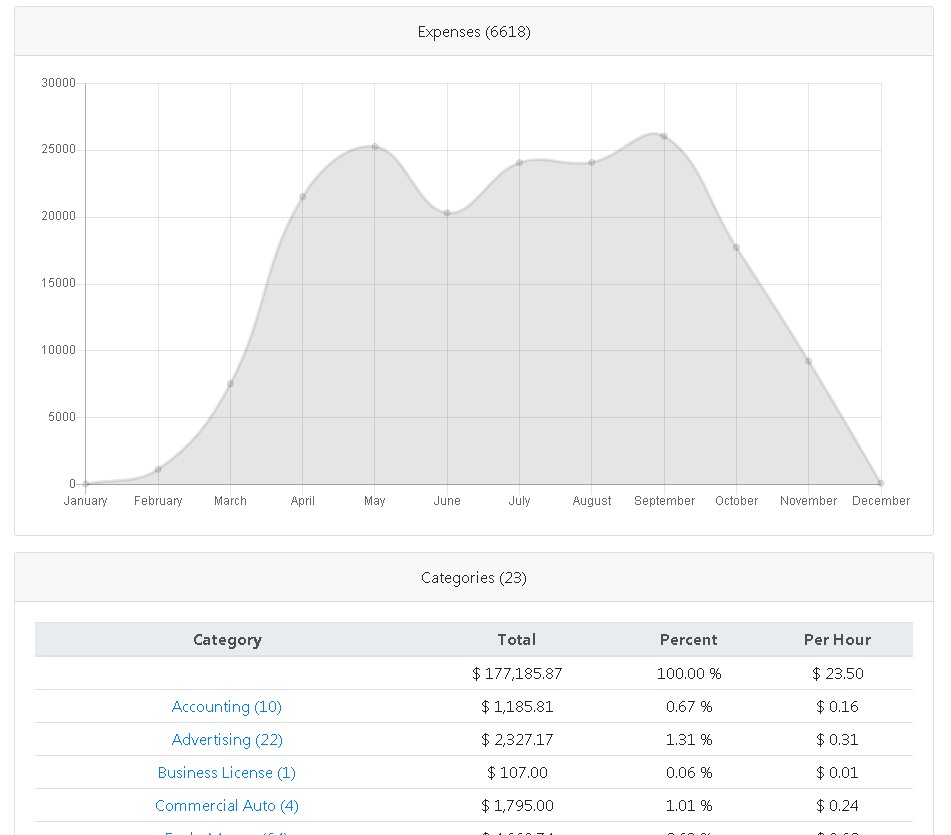Click the Expenses (6618) panel heading
This screenshot has width=951, height=835.
tap(474, 32)
